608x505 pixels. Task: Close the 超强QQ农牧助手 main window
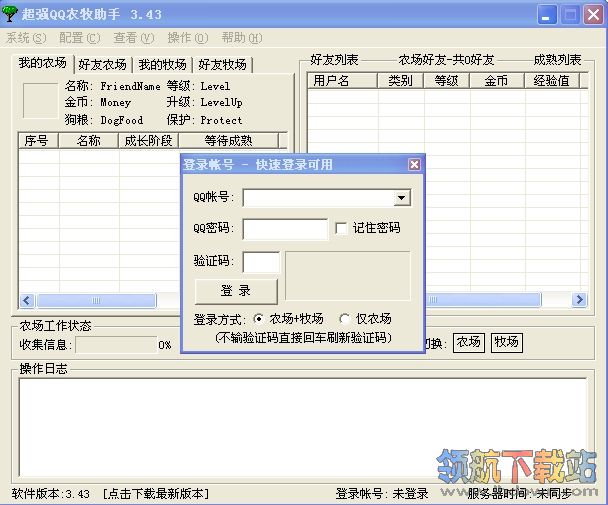click(594, 15)
